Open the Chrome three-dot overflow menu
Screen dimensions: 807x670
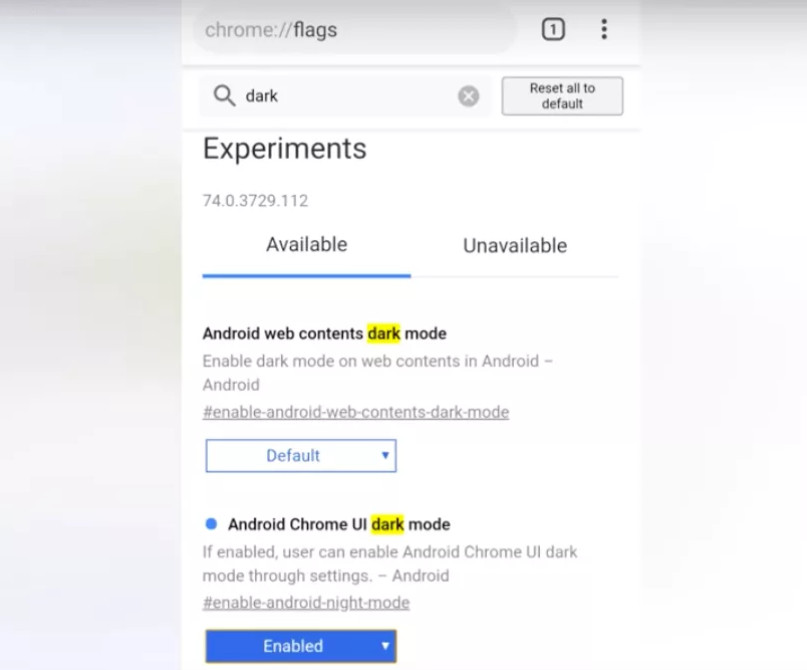tap(604, 29)
